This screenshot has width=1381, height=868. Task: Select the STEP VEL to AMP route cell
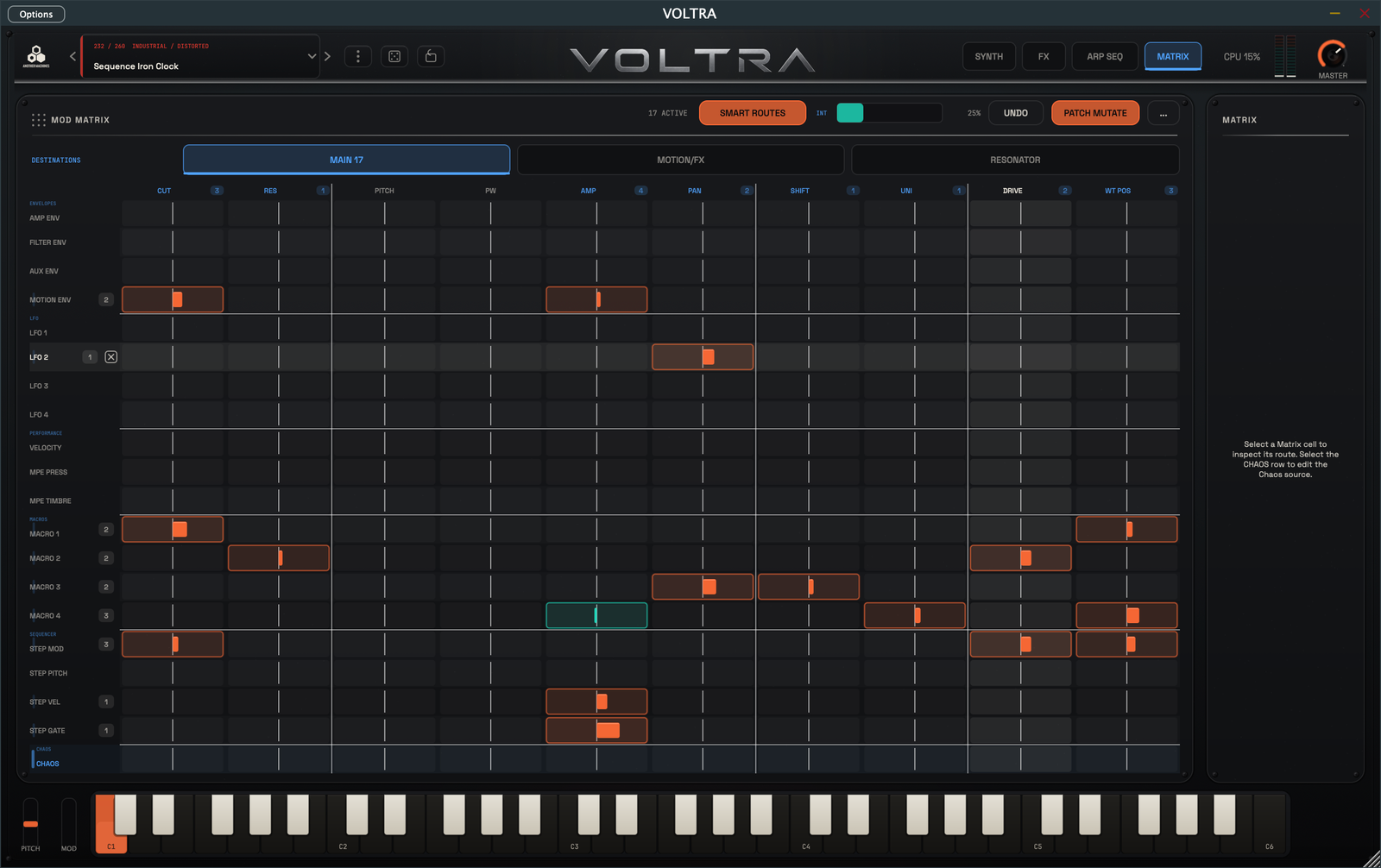596,701
